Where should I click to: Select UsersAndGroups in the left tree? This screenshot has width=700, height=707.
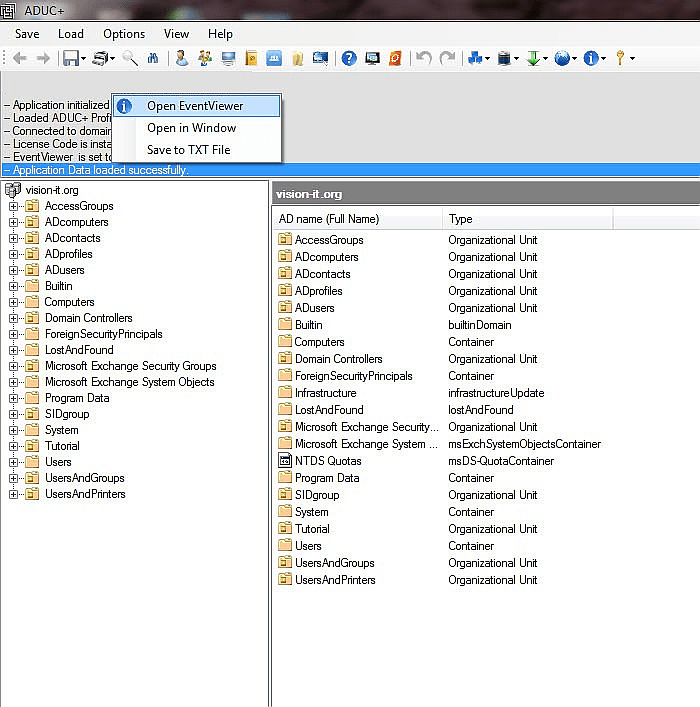(85, 478)
